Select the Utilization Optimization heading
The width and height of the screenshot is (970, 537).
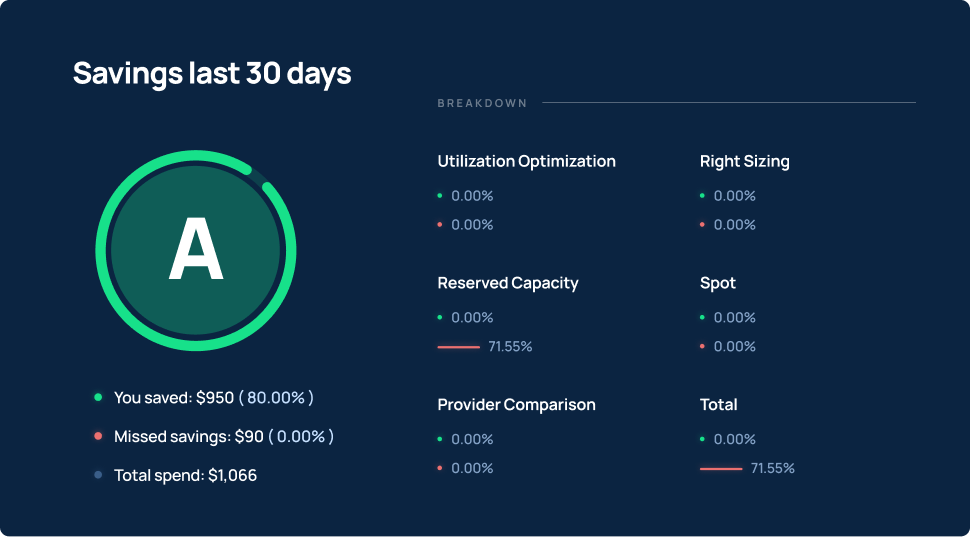click(526, 161)
